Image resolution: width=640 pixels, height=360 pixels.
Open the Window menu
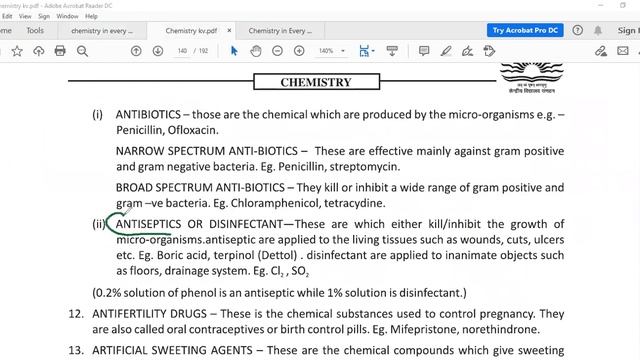[x=67, y=16]
